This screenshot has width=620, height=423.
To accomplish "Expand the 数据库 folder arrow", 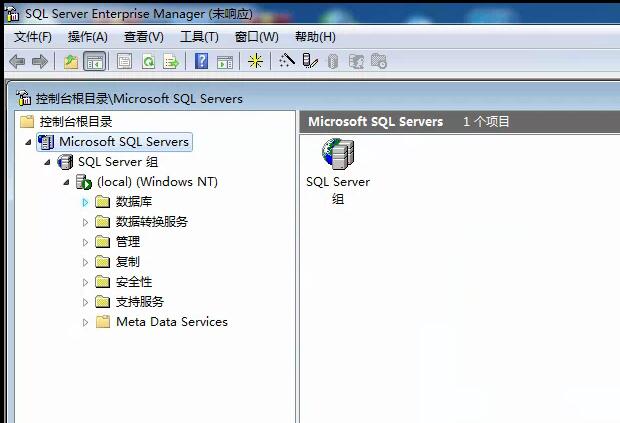I will tap(85, 202).
